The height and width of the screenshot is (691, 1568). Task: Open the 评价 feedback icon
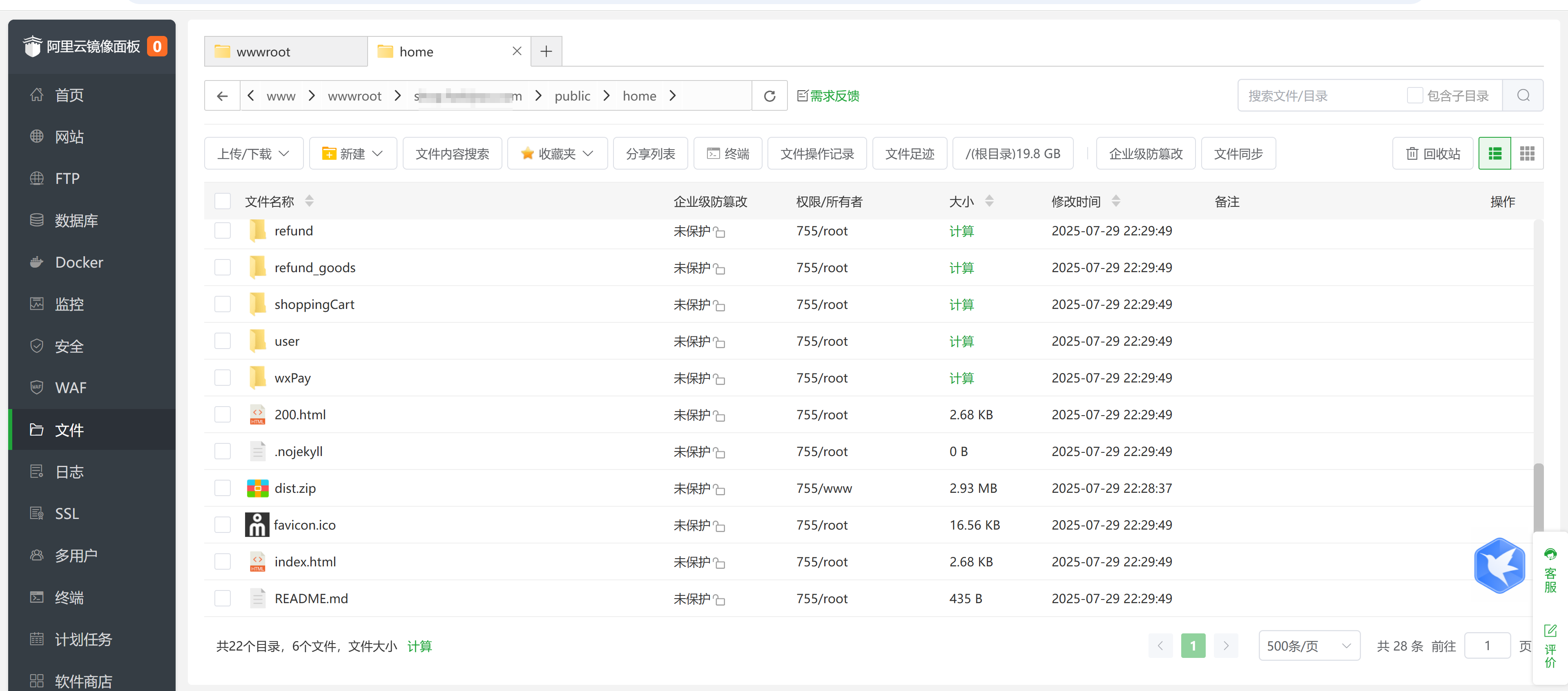pos(1550,646)
